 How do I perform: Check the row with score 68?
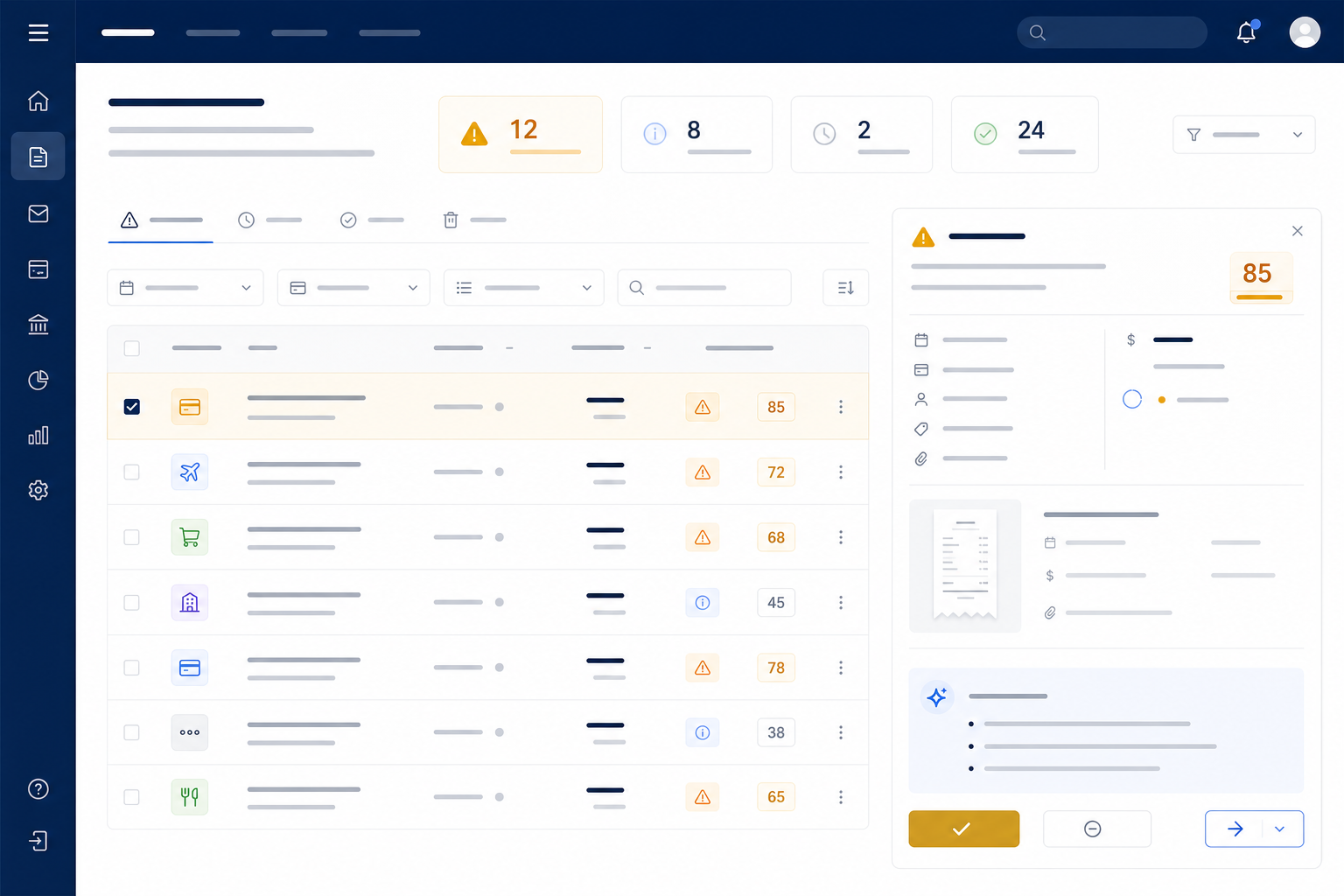click(x=131, y=537)
